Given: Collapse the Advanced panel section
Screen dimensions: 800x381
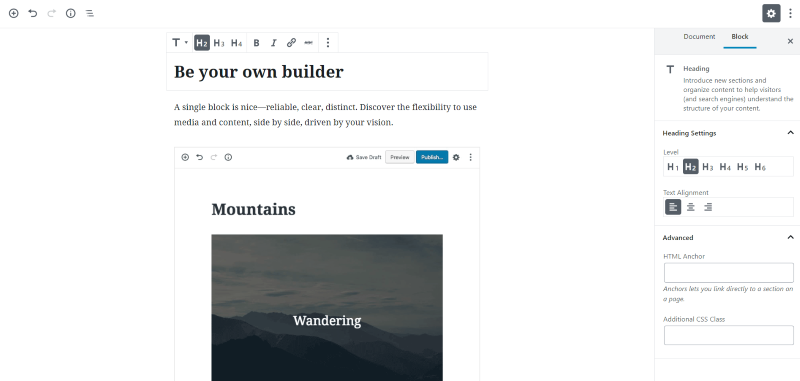Looking at the screenshot, I should [x=790, y=237].
